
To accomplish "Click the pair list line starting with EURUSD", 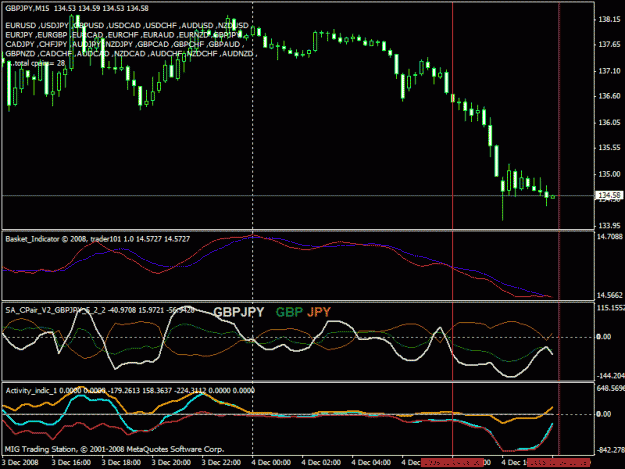I will pos(127,26).
